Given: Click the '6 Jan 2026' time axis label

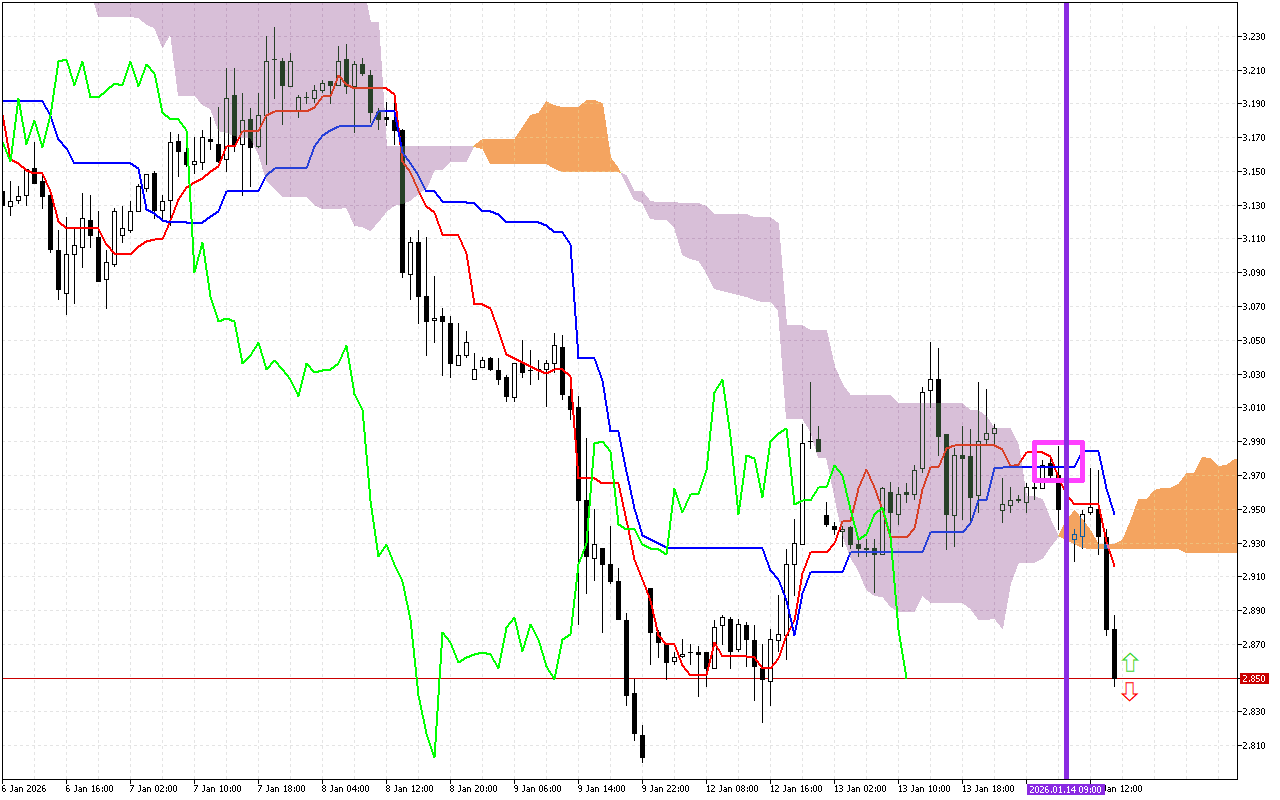Looking at the screenshot, I should click(24, 789).
